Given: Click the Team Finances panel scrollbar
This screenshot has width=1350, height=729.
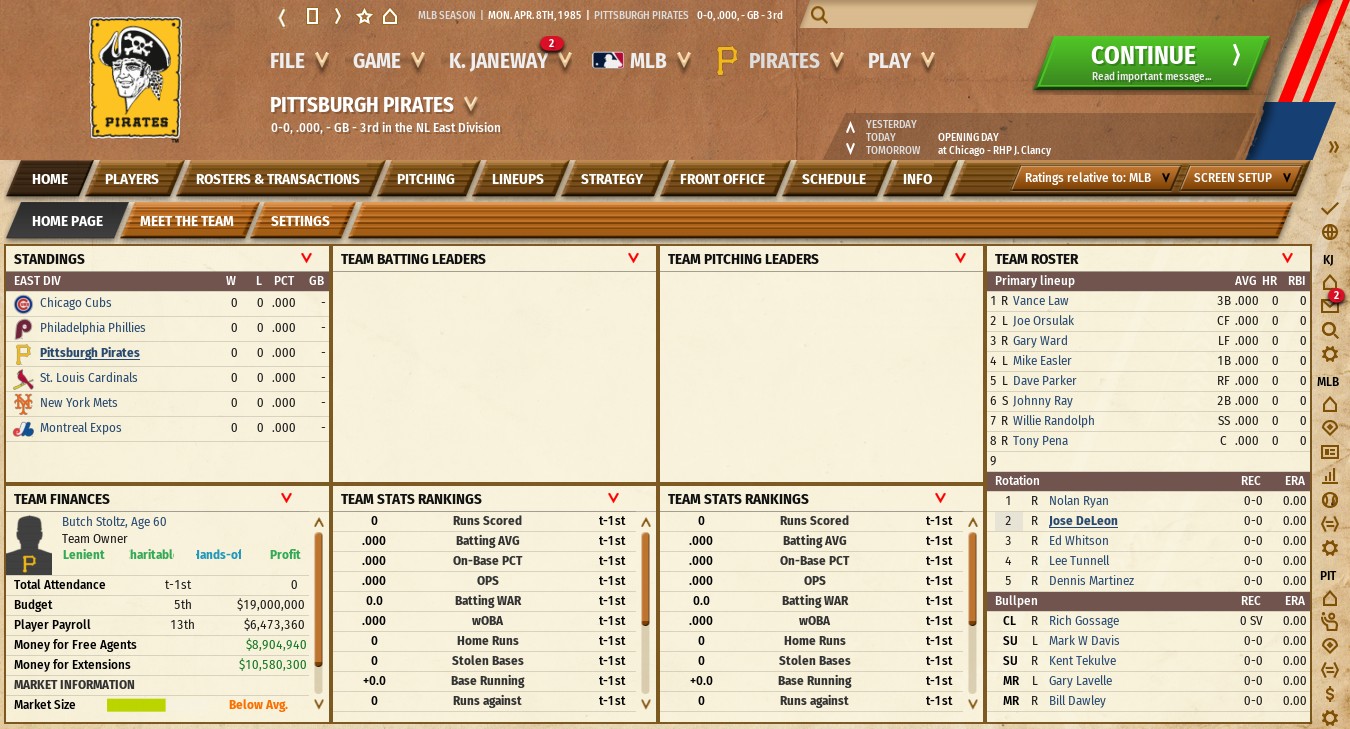Looking at the screenshot, I should 319,600.
